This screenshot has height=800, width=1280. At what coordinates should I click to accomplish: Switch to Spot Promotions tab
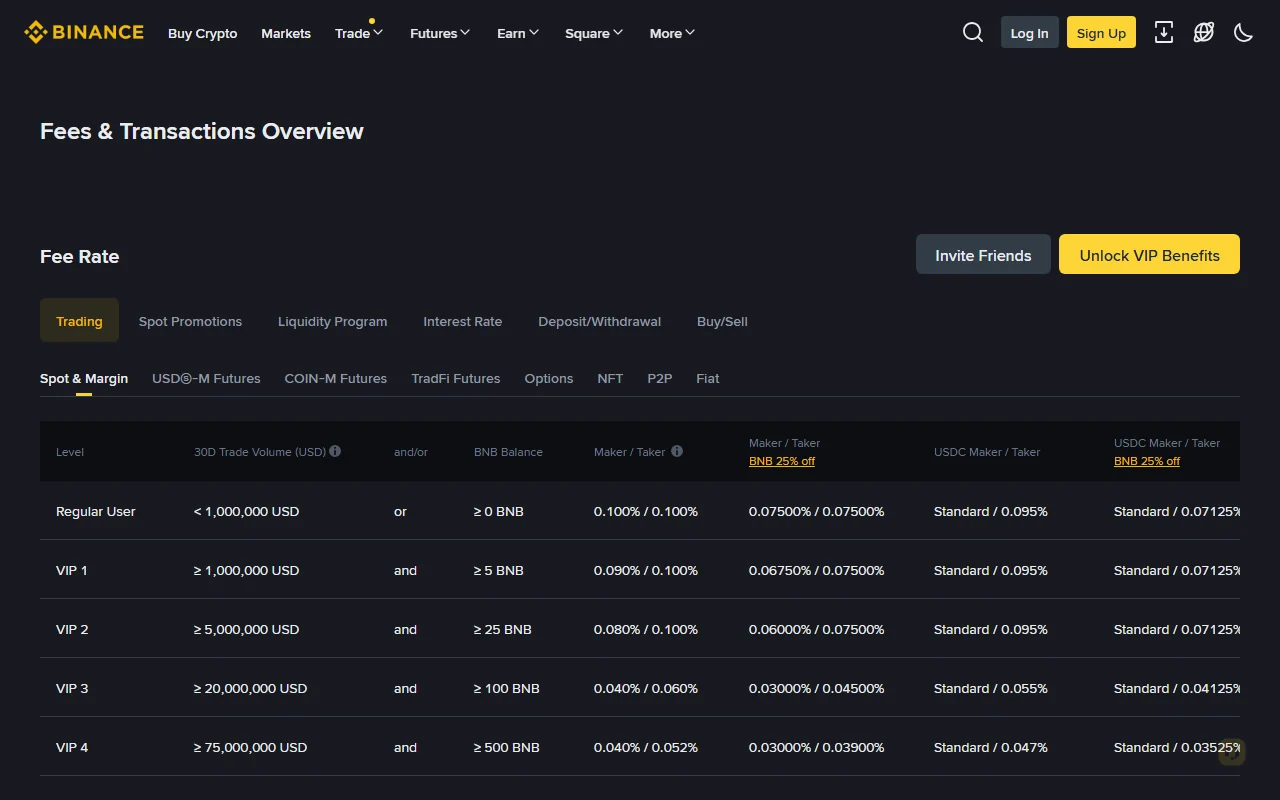pos(190,321)
